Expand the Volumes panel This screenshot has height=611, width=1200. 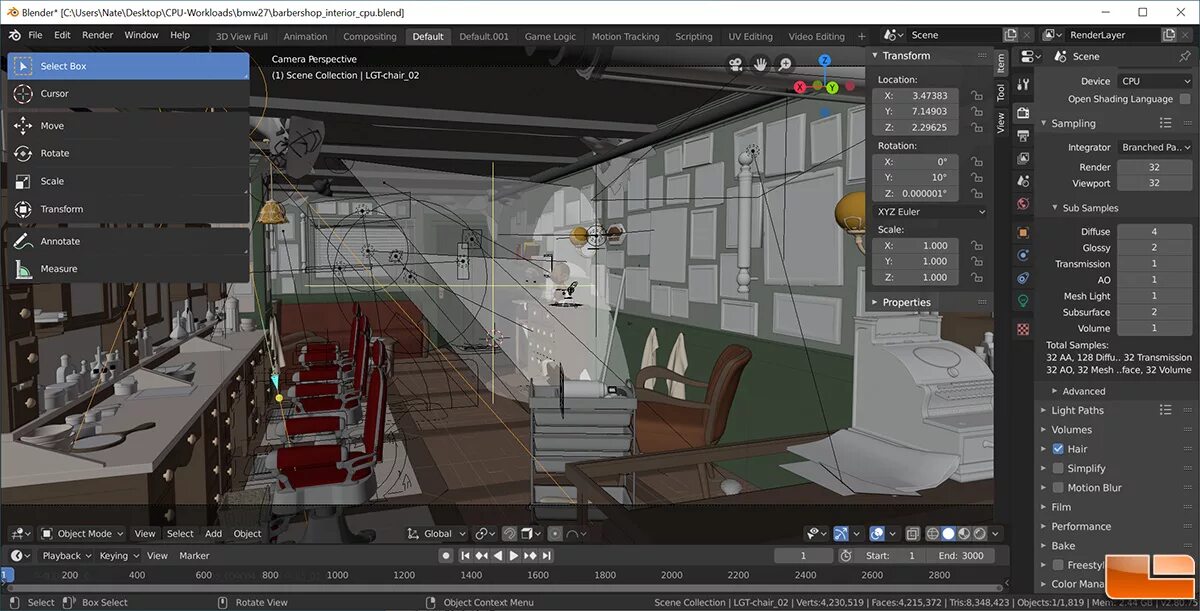(1071, 430)
